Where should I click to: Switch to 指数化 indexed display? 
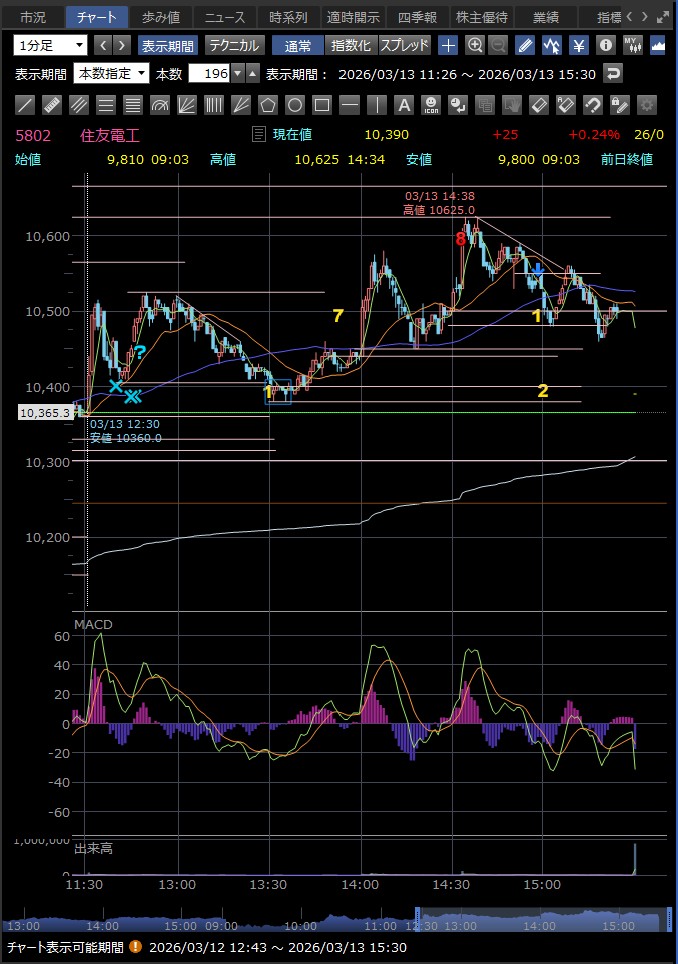350,45
